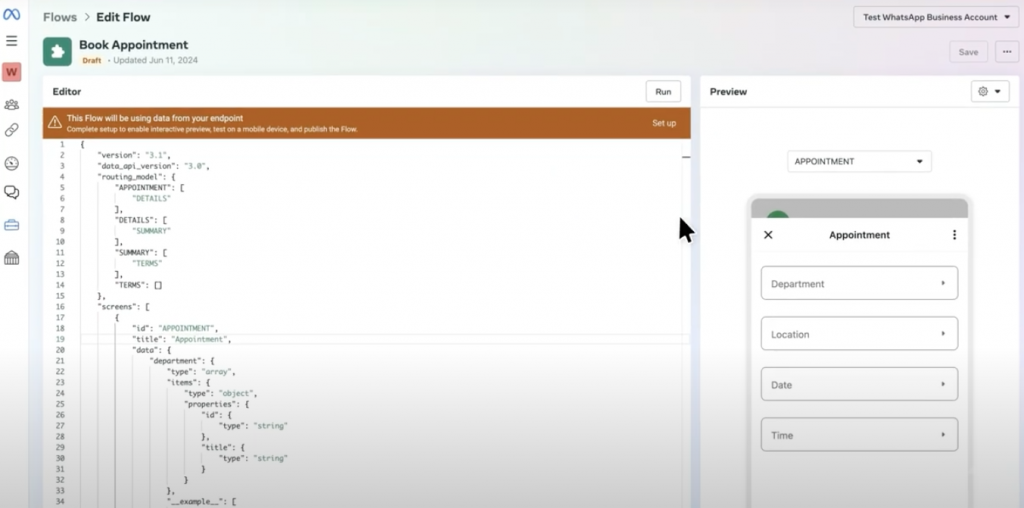Expand the Location dropdown in preview
Viewport: 1024px width, 508px height.
click(x=859, y=334)
